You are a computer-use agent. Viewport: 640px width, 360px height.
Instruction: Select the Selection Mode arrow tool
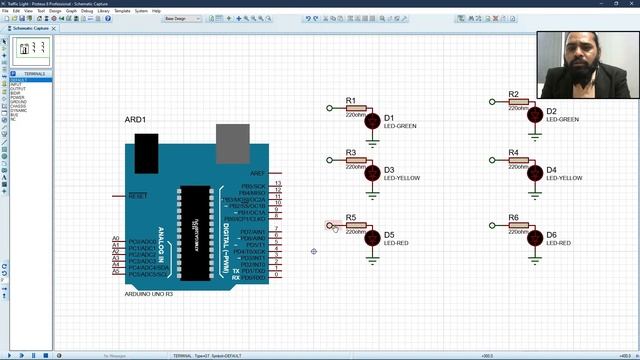(4, 41)
